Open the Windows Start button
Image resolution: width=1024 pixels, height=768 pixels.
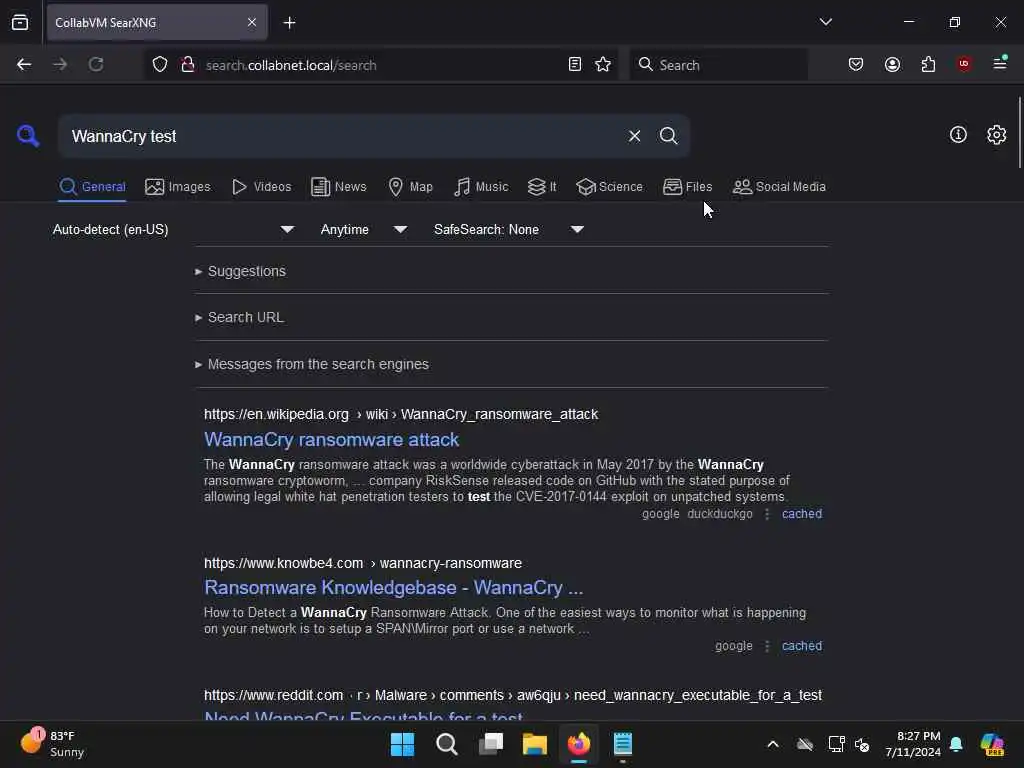pos(402,744)
